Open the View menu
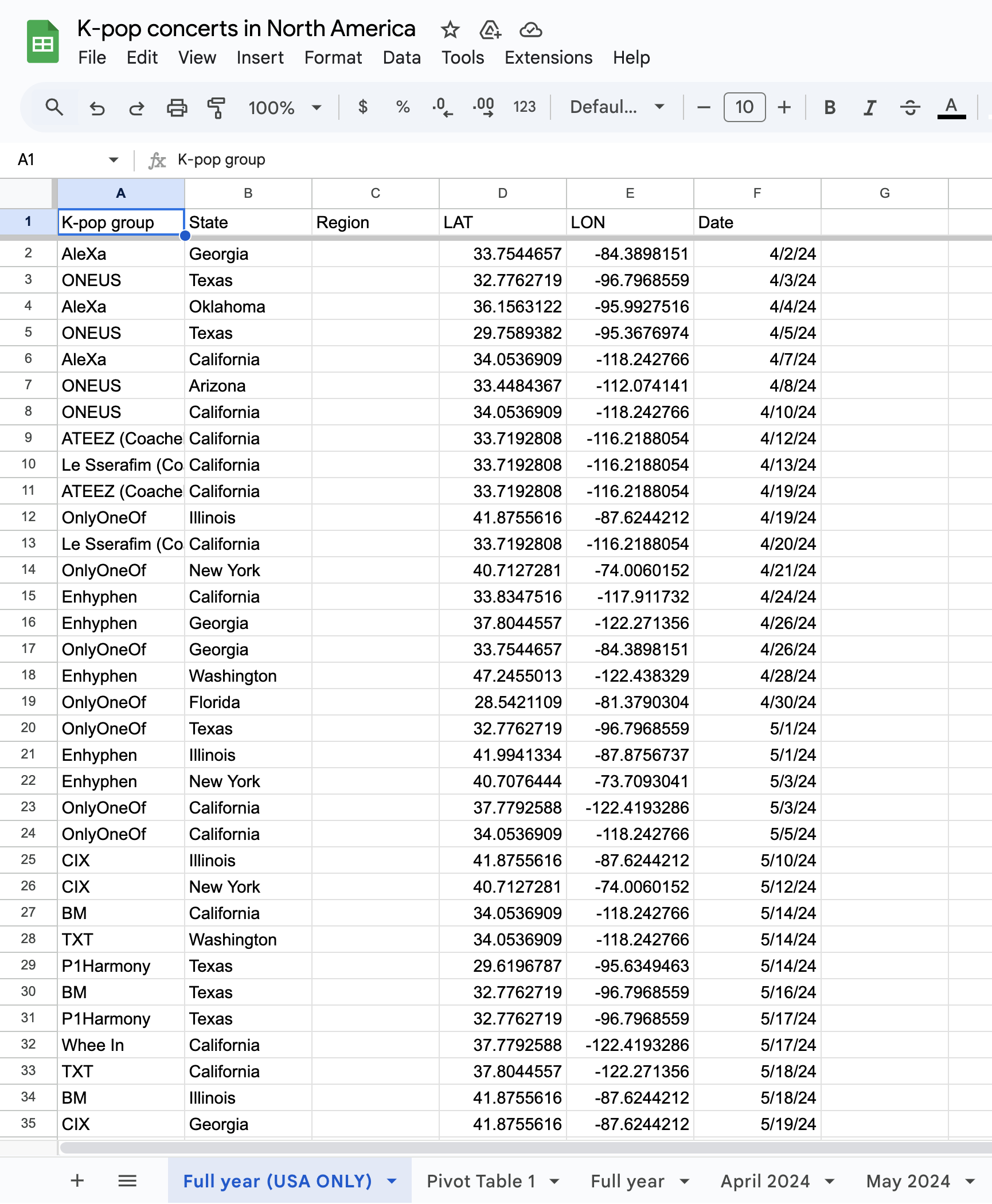Image resolution: width=992 pixels, height=1204 pixels. point(197,57)
